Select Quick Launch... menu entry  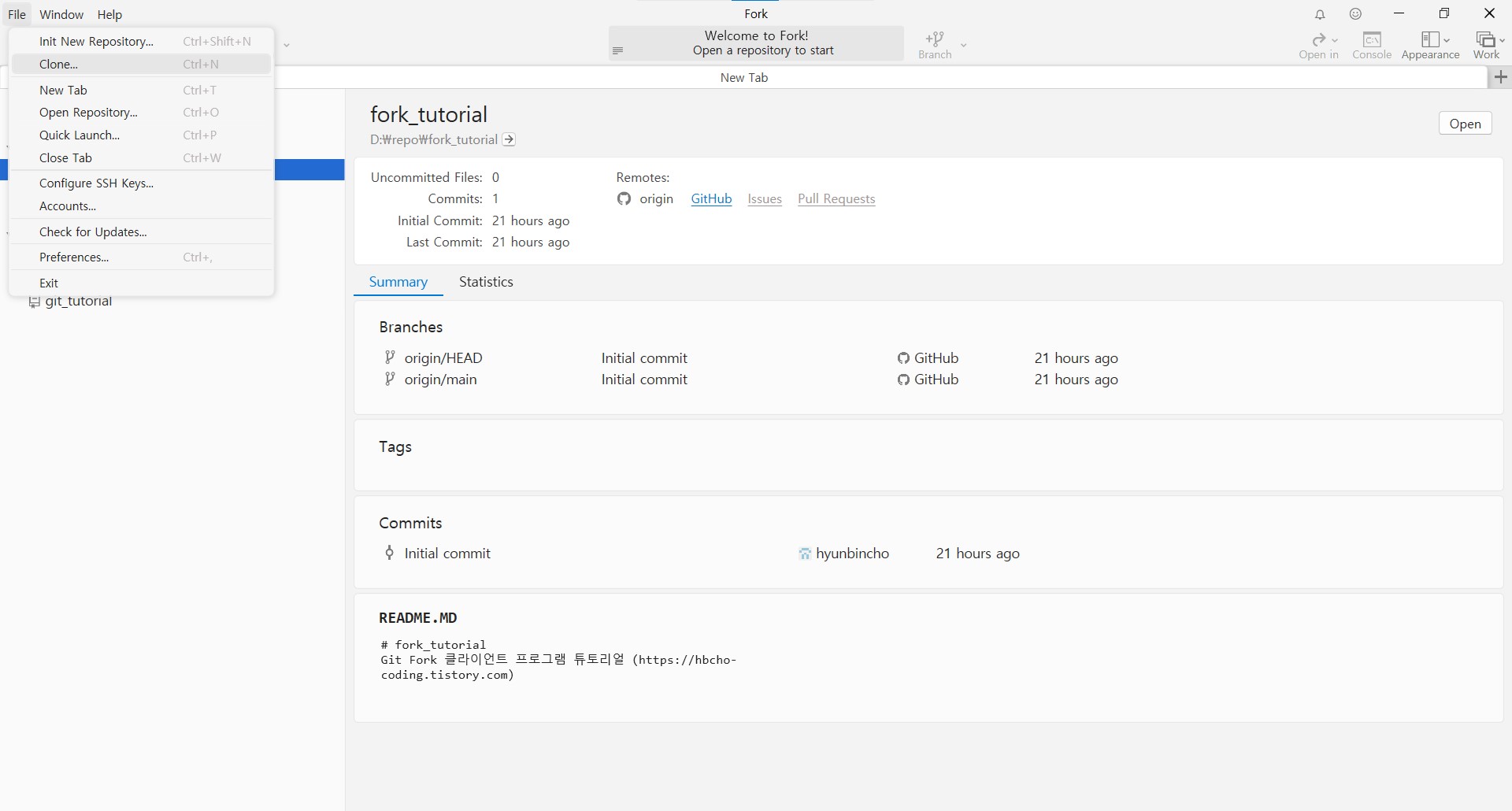[142, 135]
